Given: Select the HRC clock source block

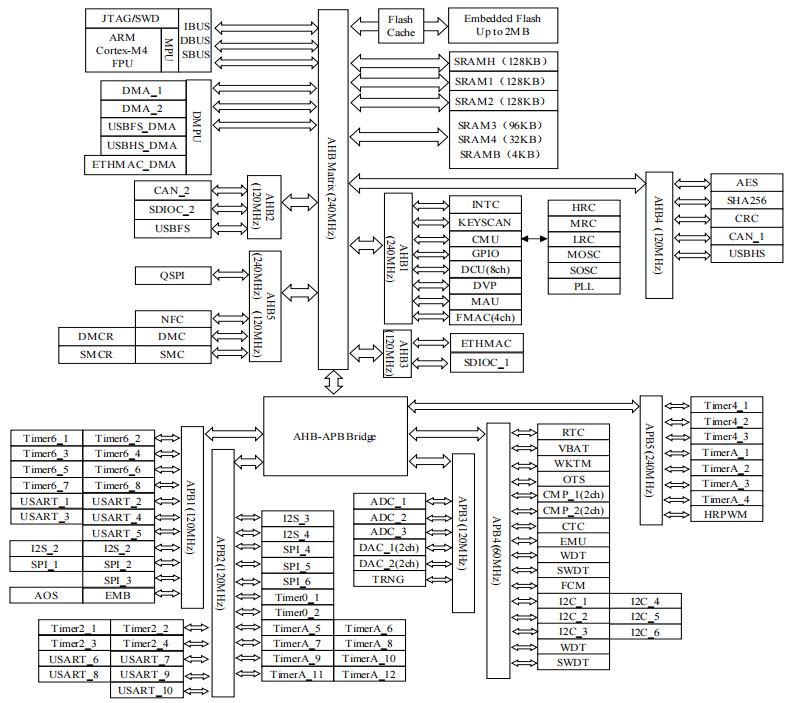Looking at the screenshot, I should (584, 208).
